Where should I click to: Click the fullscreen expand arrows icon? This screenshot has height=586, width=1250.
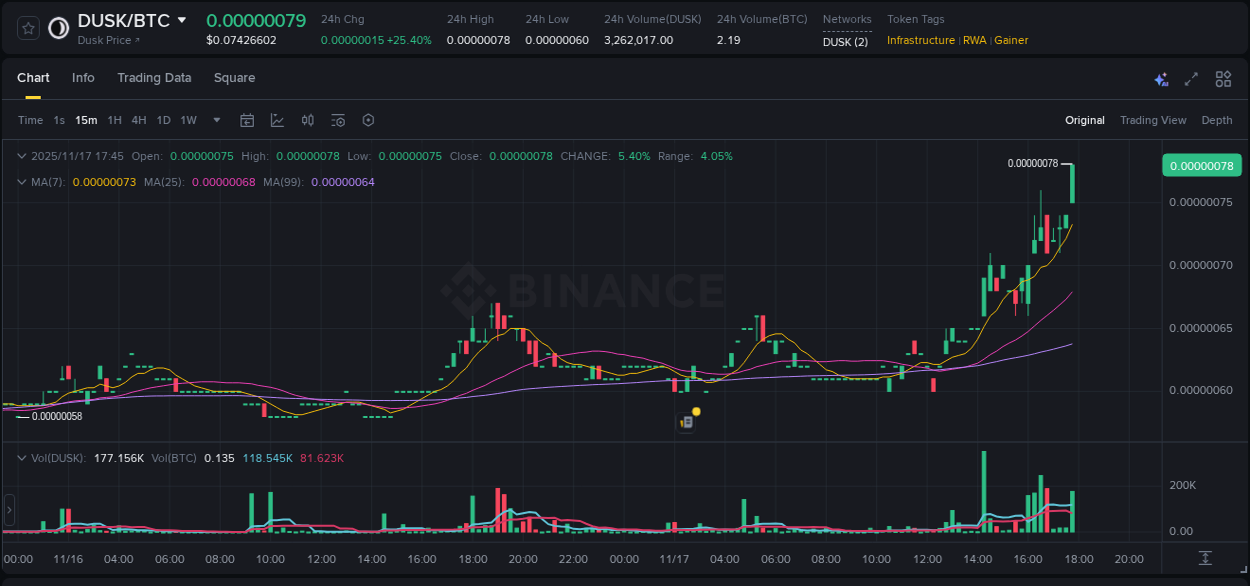point(1192,78)
